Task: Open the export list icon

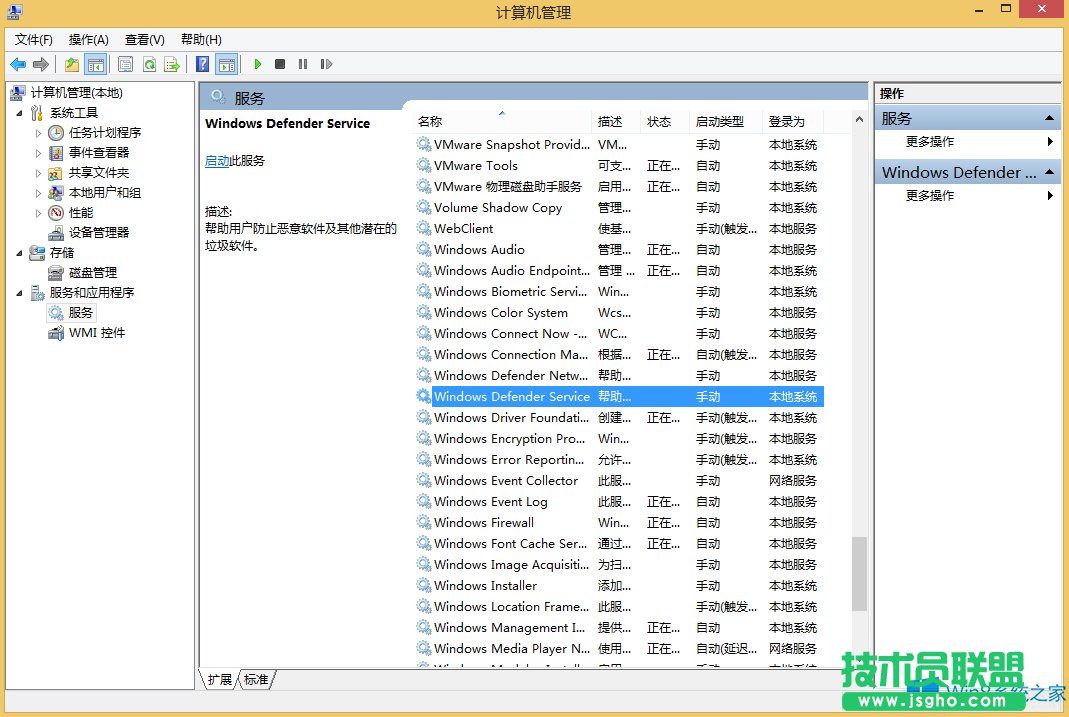Action: (172, 64)
